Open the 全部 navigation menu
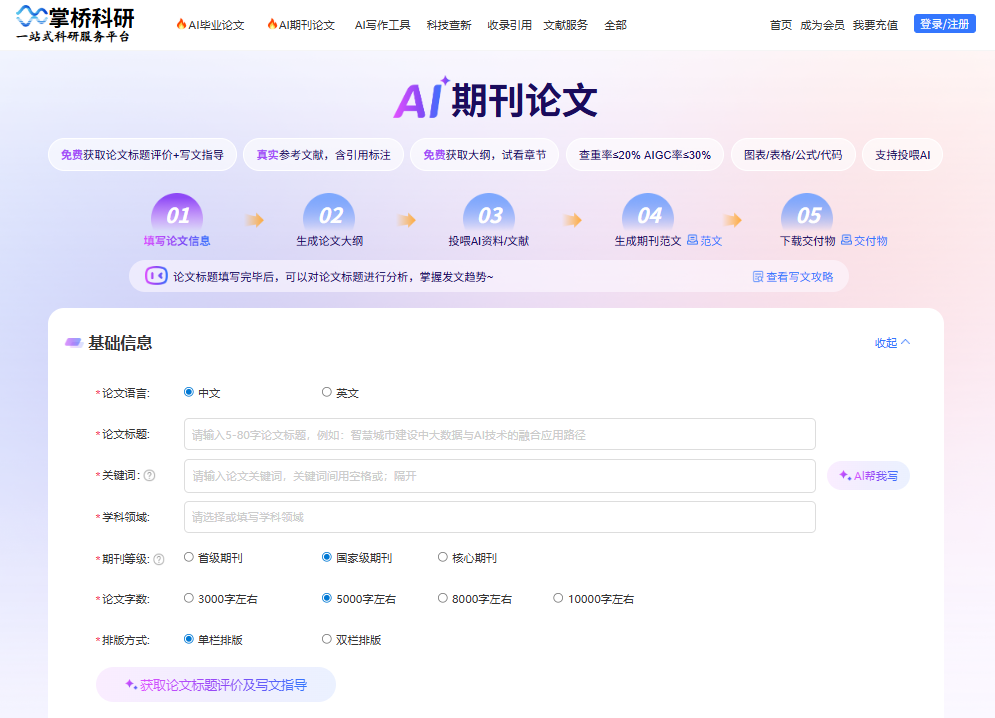Screen dimensions: 995x718 tap(614, 25)
